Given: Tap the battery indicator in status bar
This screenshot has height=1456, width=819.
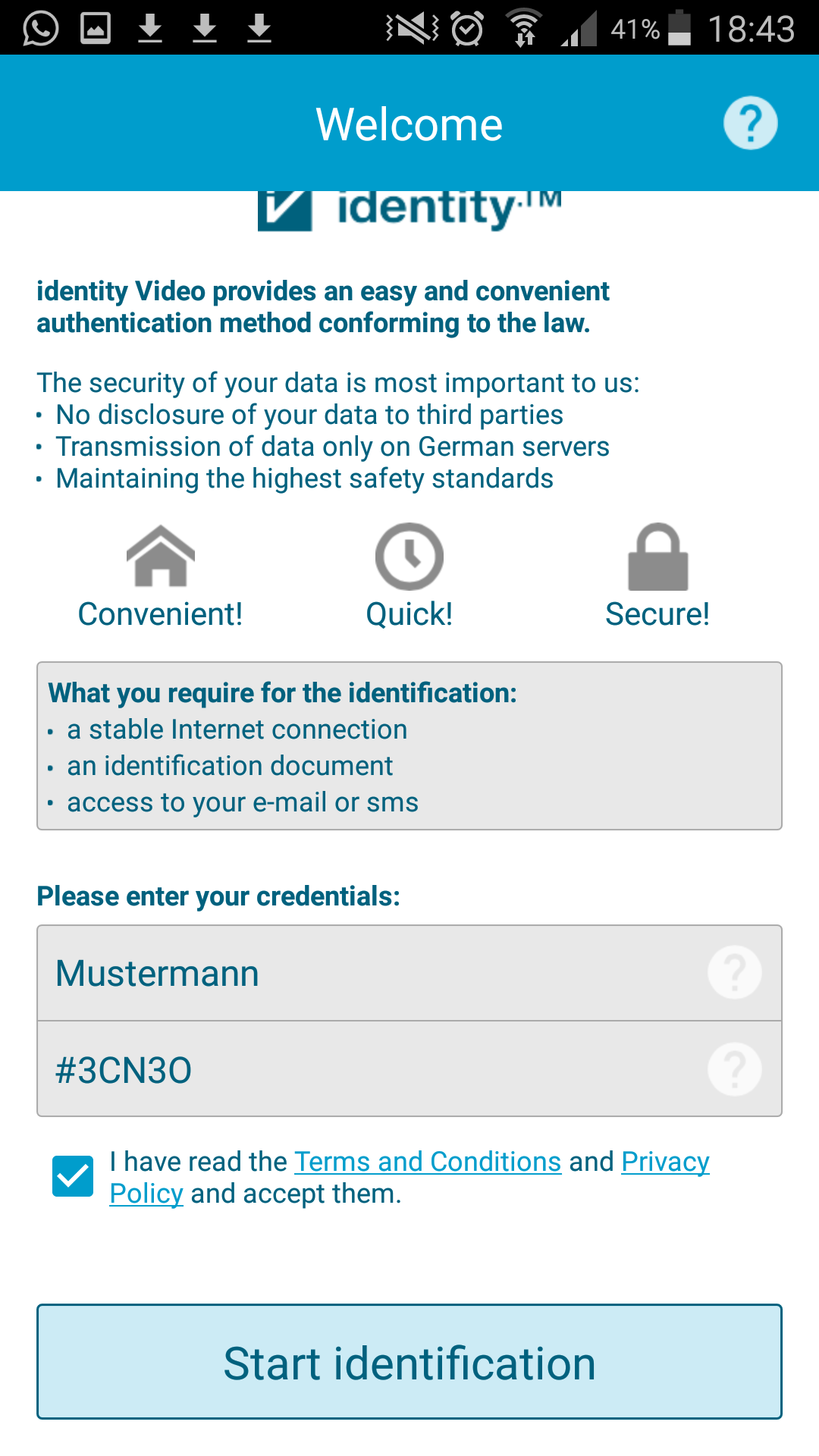Looking at the screenshot, I should point(679,29).
